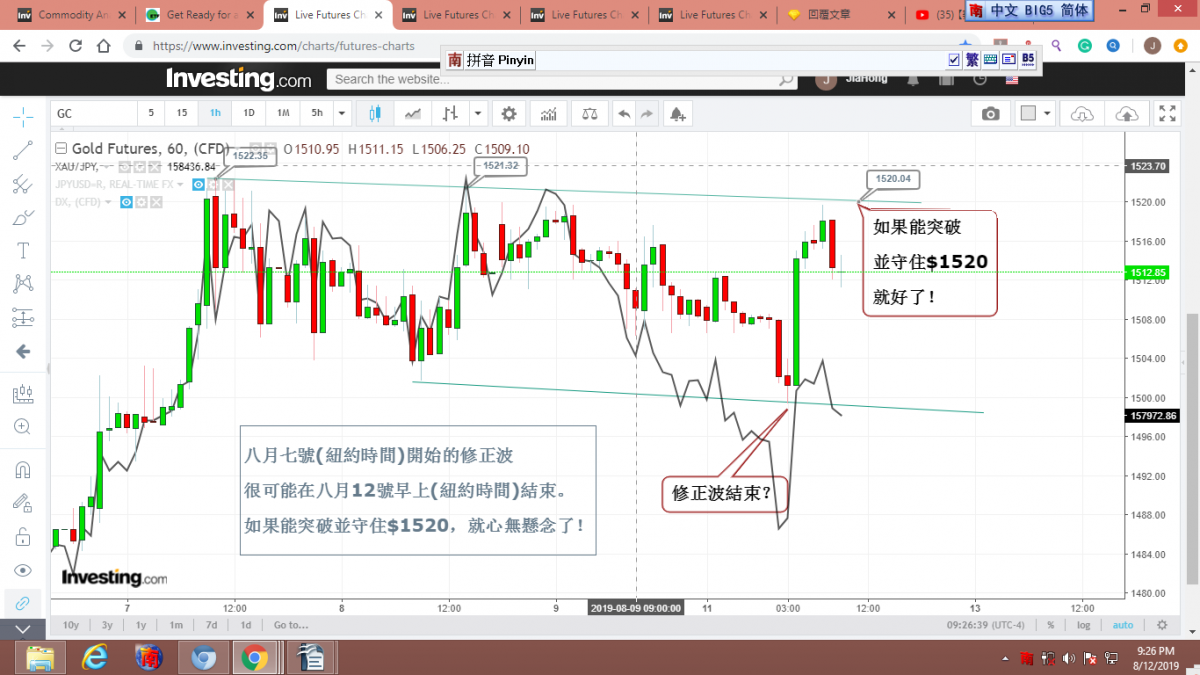
Task: Take a chart snapshot with camera
Action: pyautogui.click(x=990, y=113)
